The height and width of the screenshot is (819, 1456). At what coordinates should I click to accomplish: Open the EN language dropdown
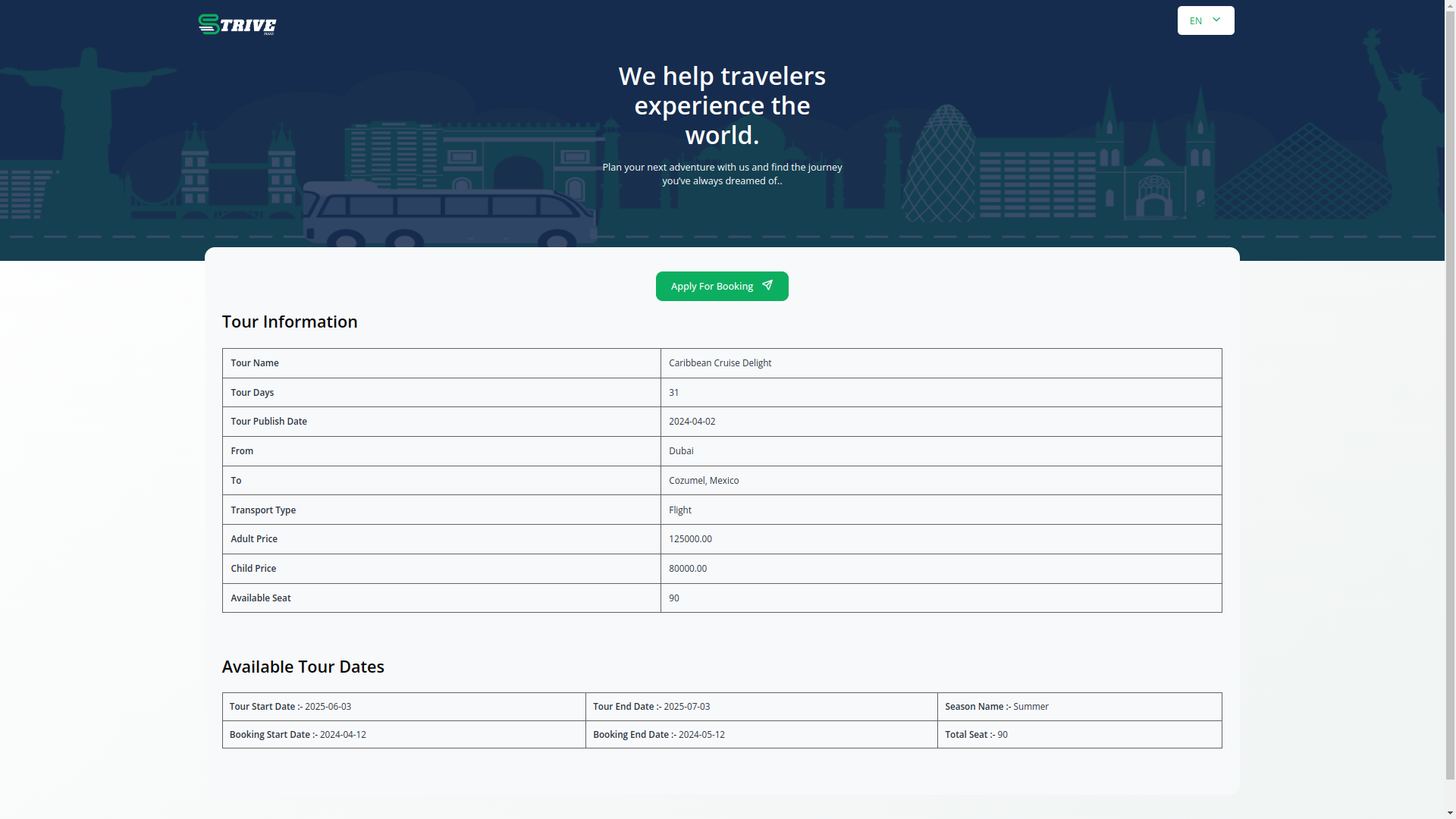pos(1204,20)
